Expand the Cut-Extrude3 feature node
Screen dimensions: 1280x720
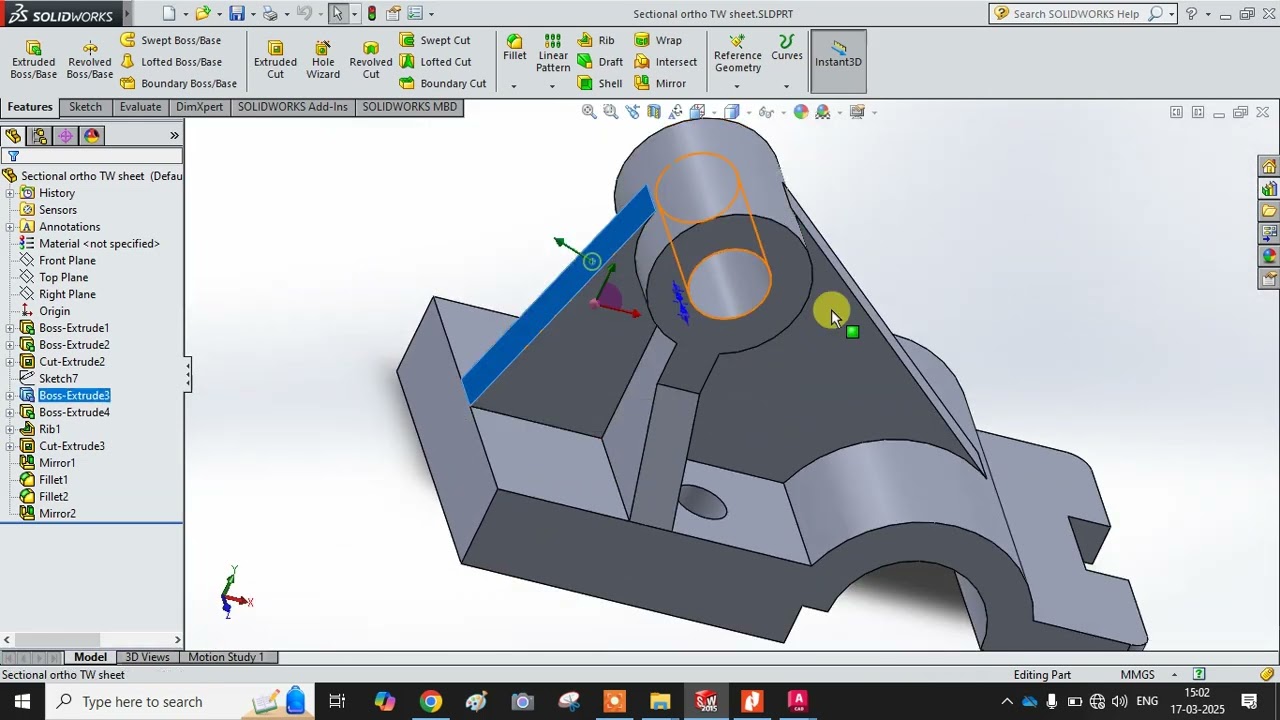tap(10, 446)
